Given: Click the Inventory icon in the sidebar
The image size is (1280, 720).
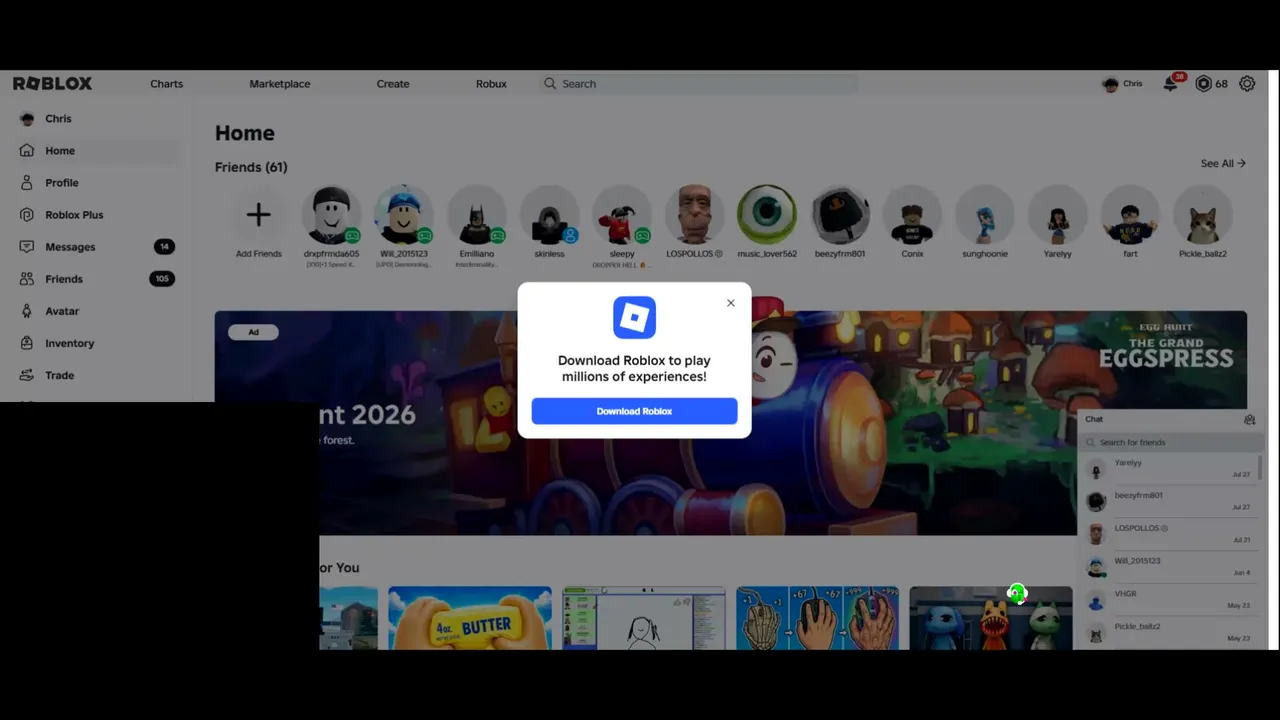Looking at the screenshot, I should pyautogui.click(x=27, y=343).
